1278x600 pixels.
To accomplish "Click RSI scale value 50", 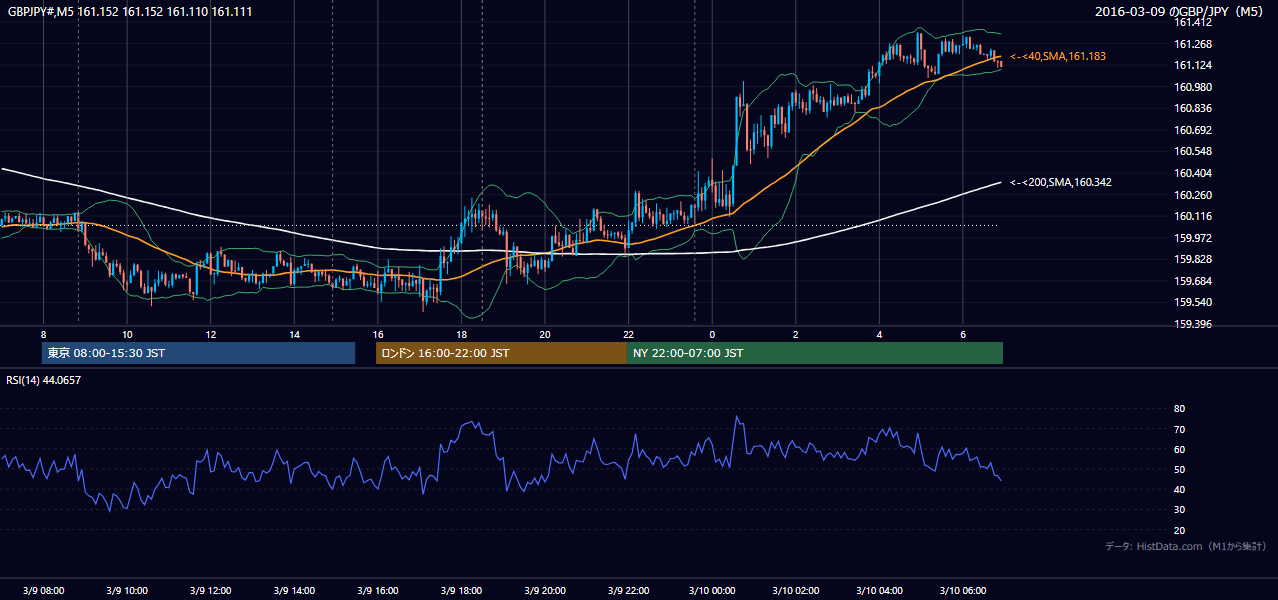I will [1179, 470].
